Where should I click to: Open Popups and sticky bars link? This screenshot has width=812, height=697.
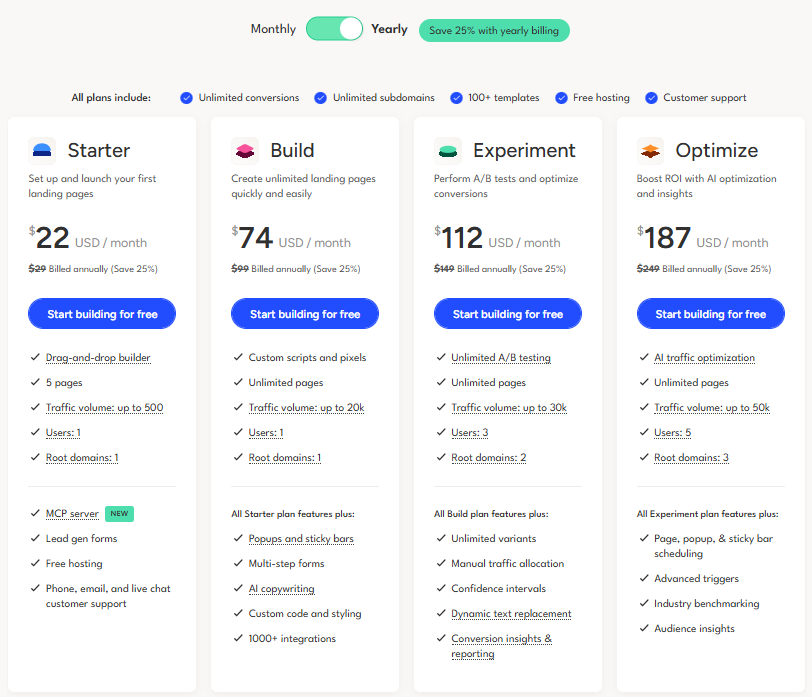tap(301, 539)
